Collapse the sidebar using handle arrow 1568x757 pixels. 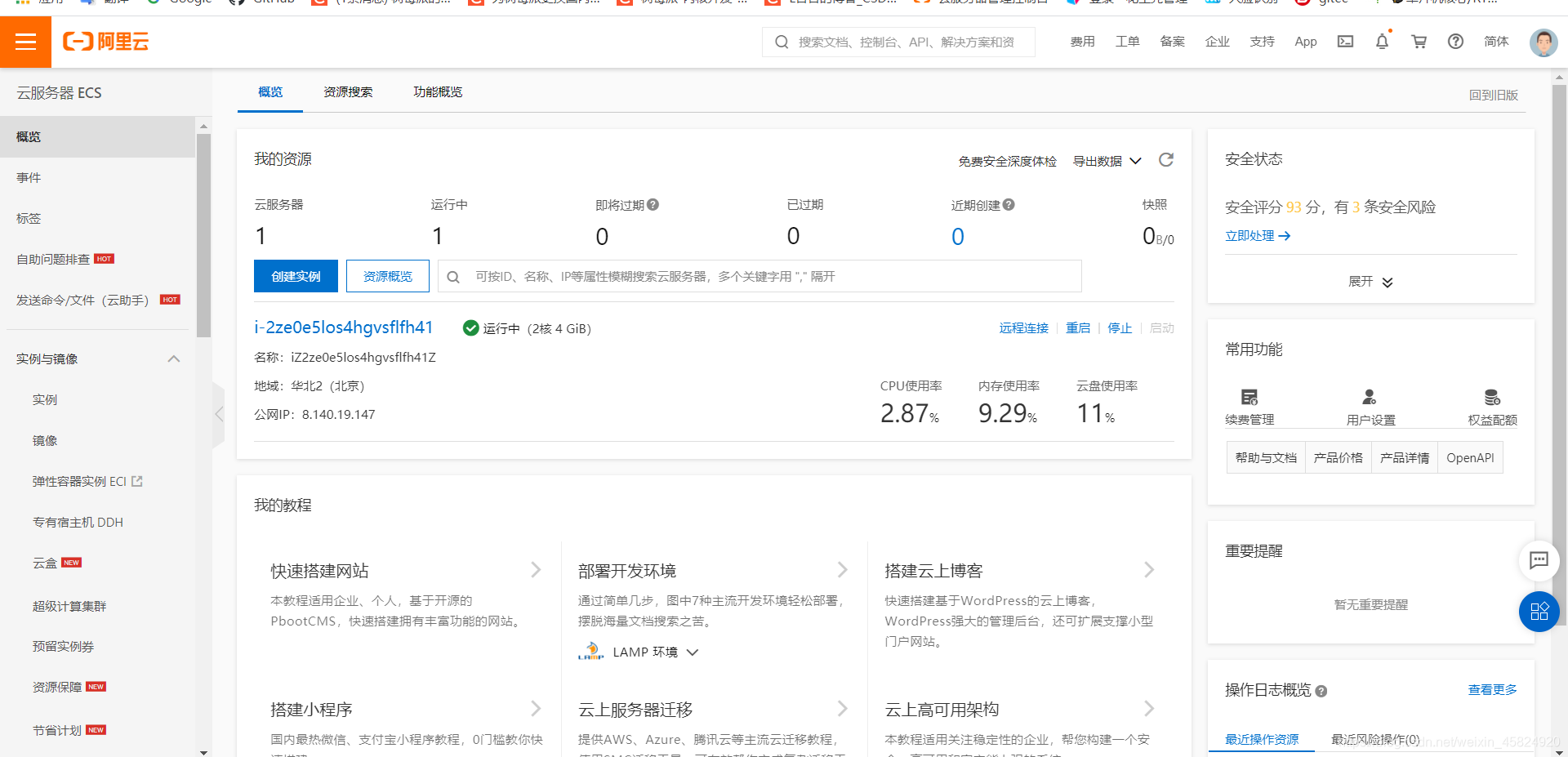point(219,414)
